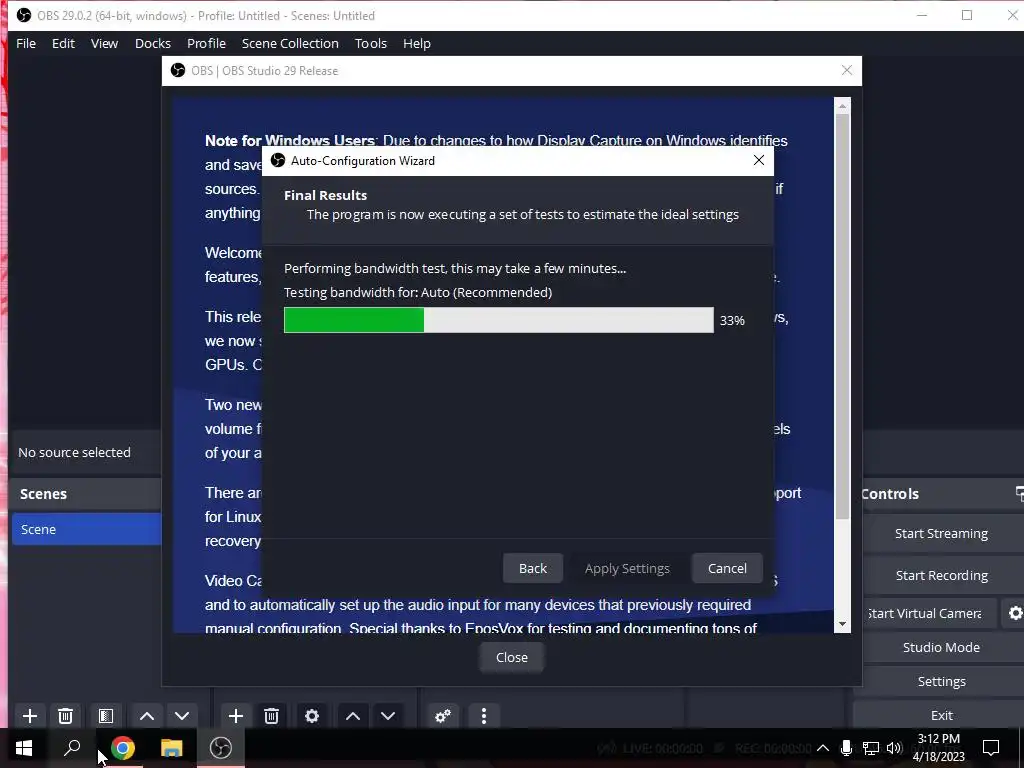Click release notes scrollbar down arrow

[842, 624]
